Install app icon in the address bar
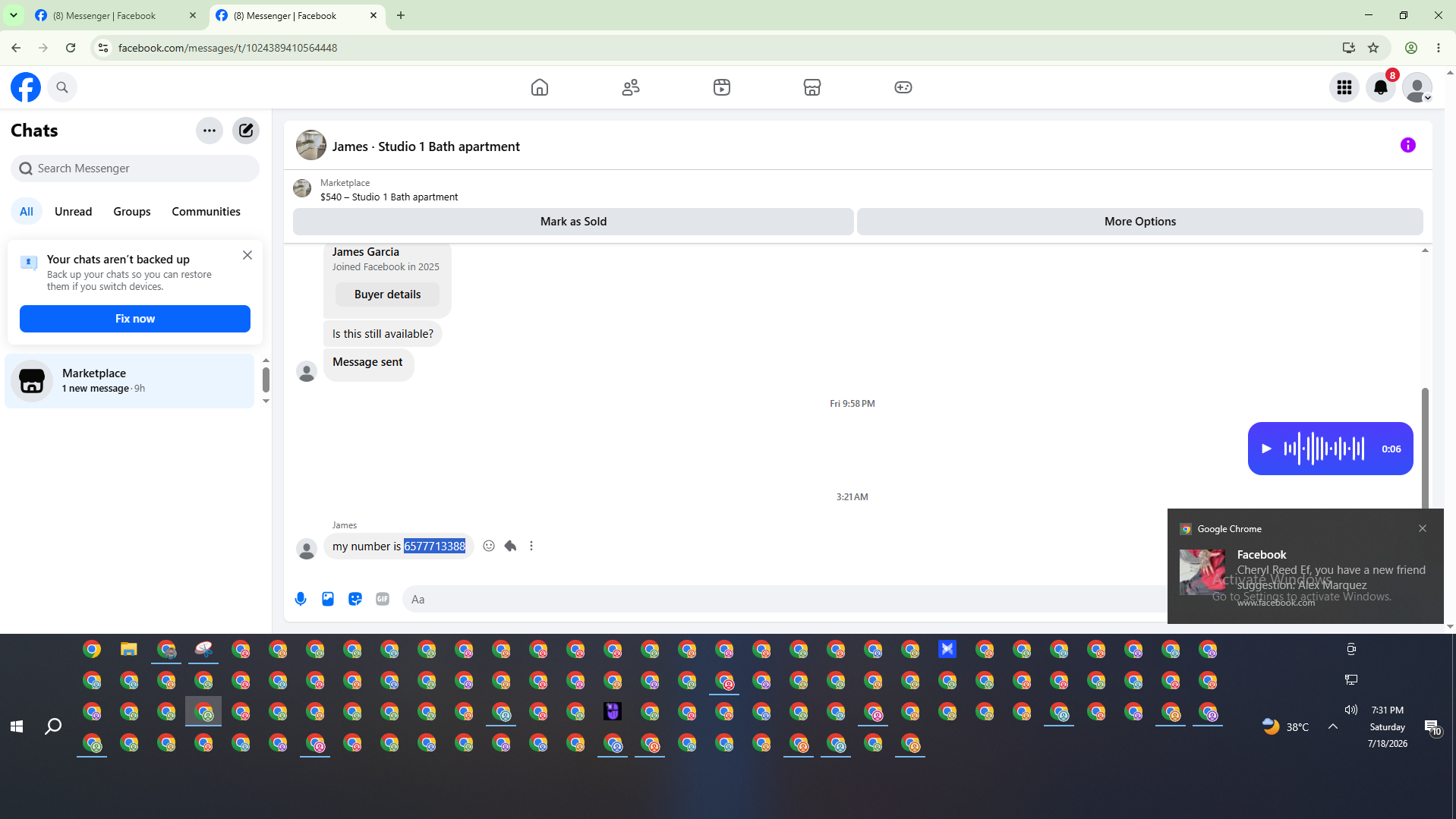 coord(1349,48)
